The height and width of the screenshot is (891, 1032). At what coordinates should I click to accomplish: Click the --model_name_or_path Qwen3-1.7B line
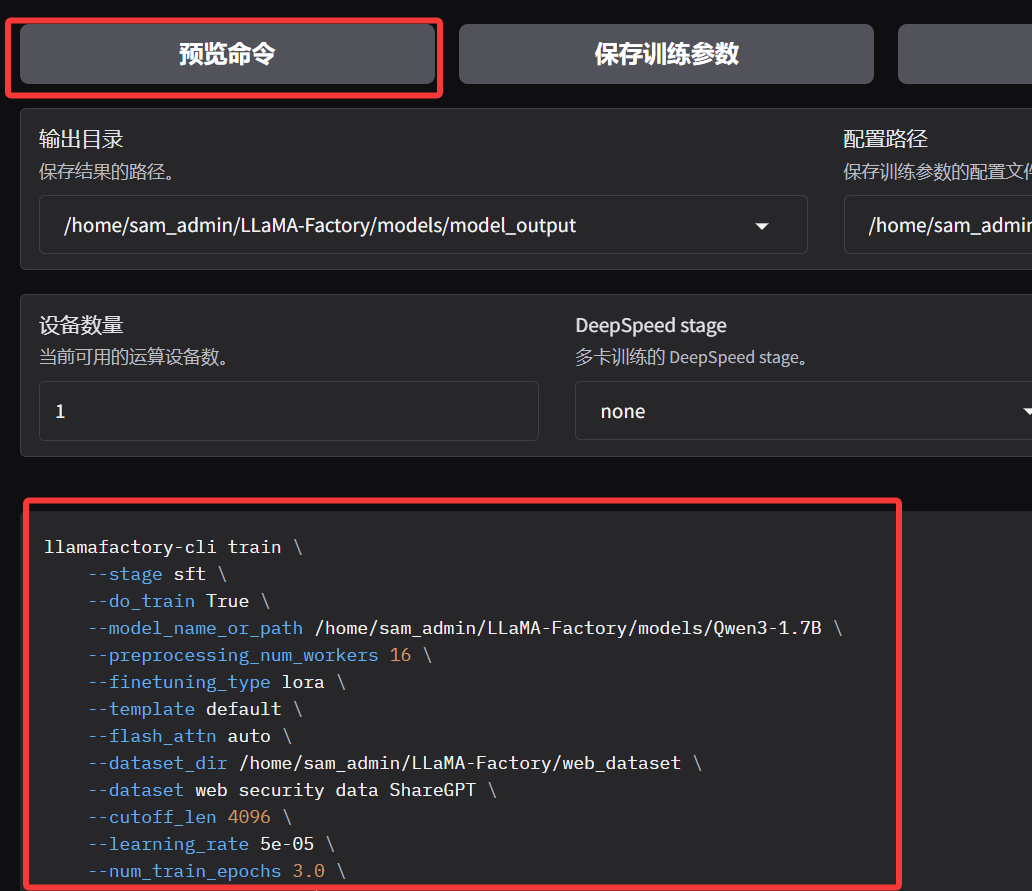pos(465,628)
